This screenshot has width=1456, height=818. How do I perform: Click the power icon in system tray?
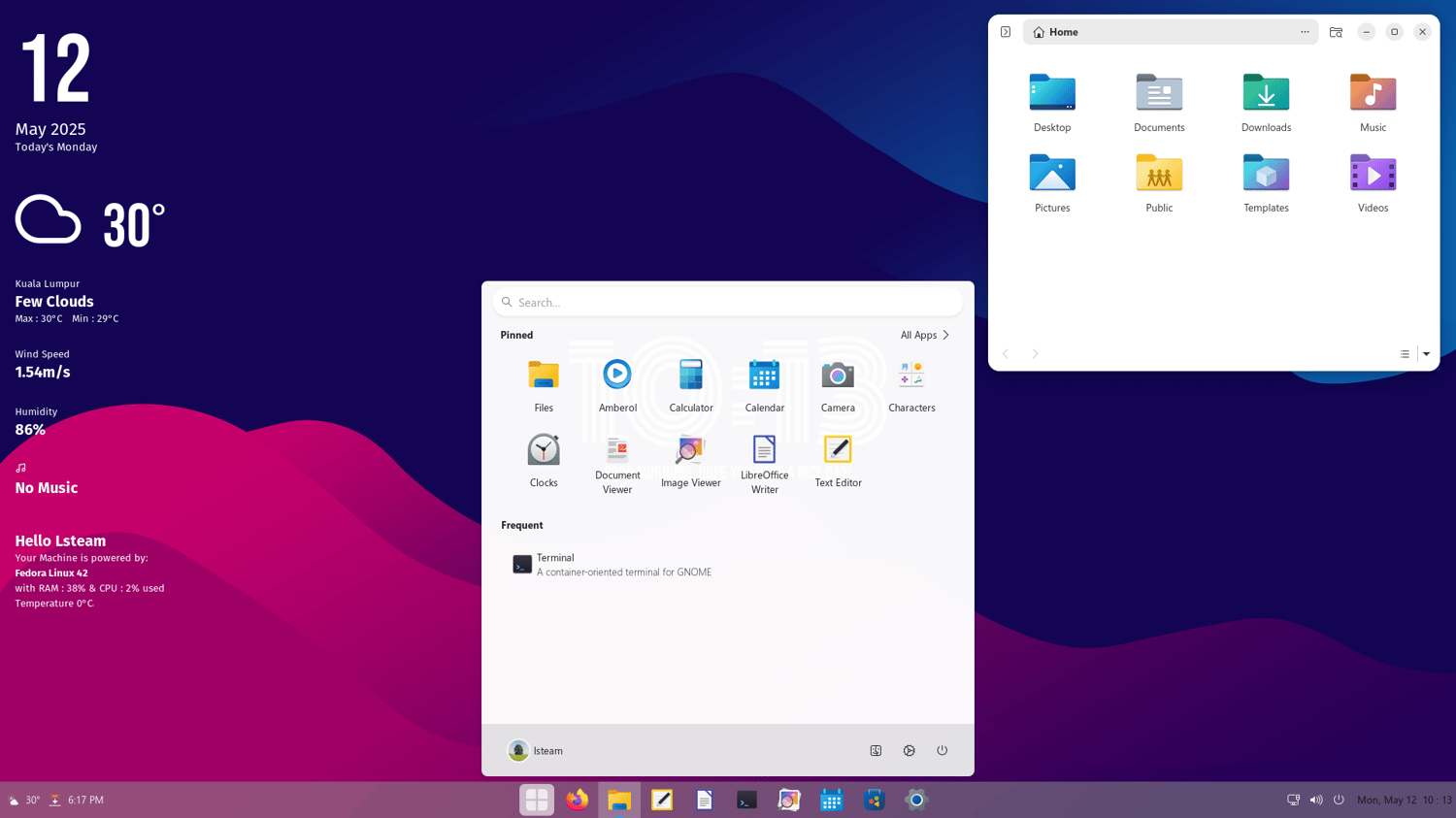pos(1339,801)
